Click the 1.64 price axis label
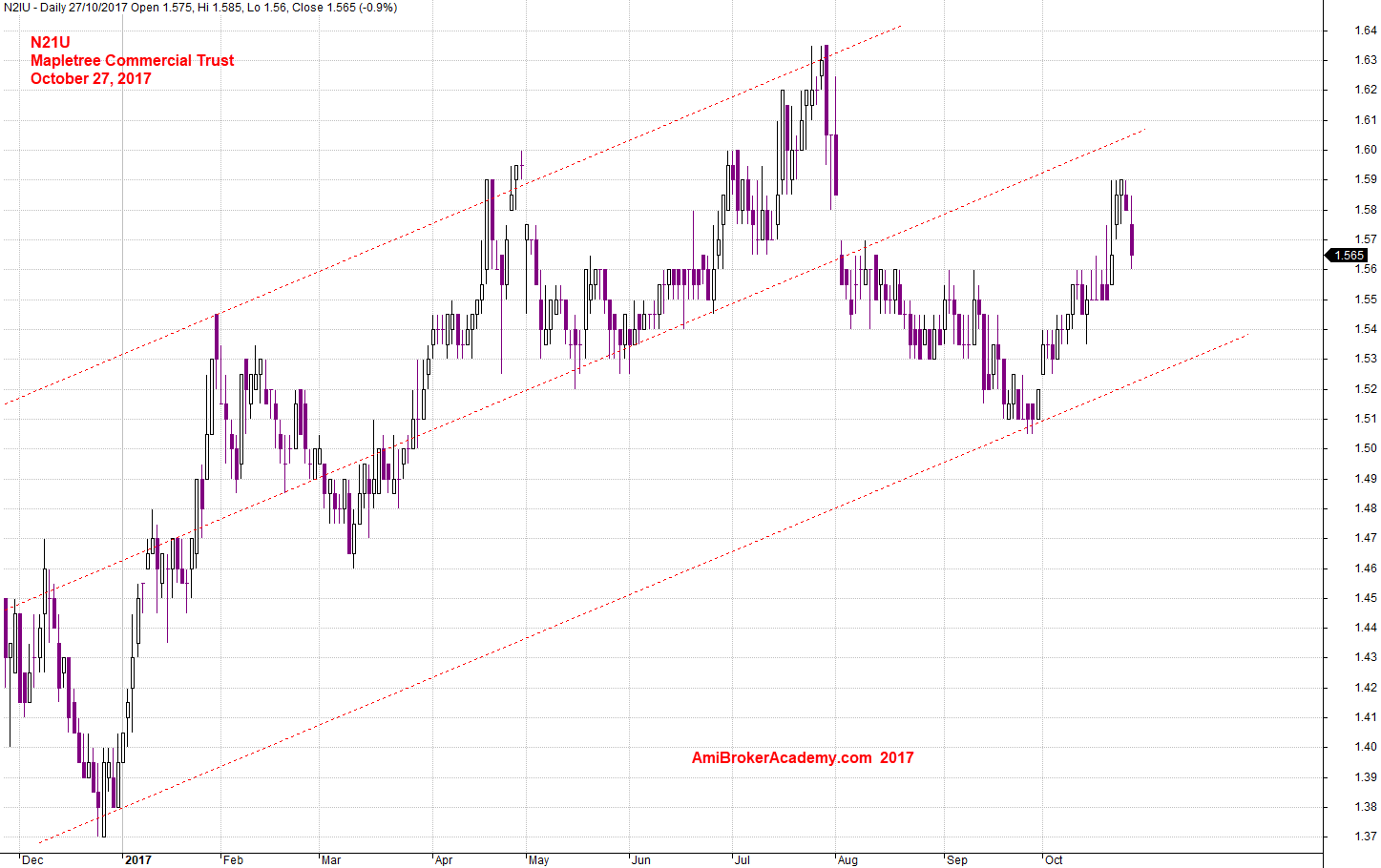This screenshot has width=1381, height=868. 1366,31
